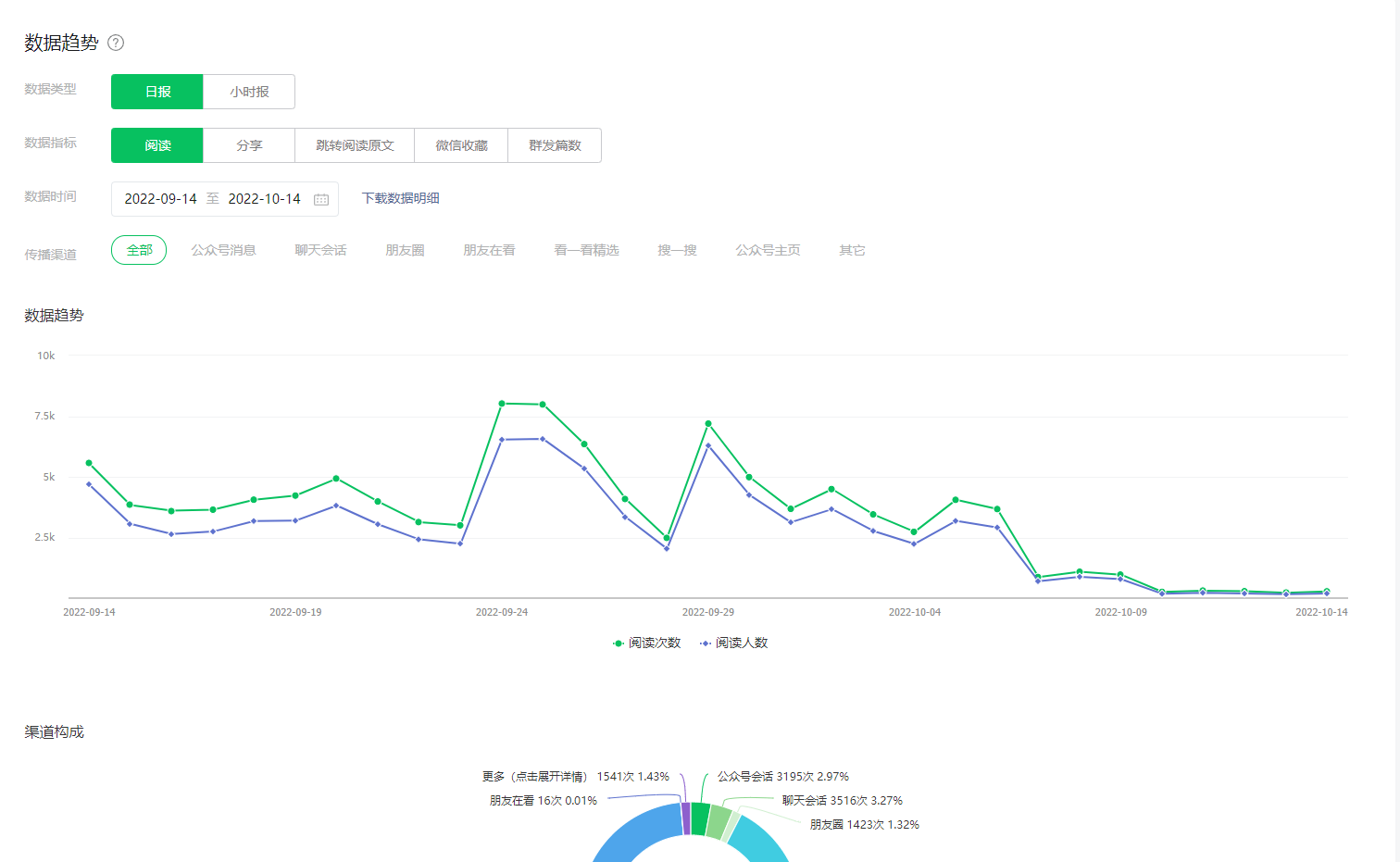1400x862 pixels.
Task: Click the purple pie chart slice
Action: (x=686, y=818)
